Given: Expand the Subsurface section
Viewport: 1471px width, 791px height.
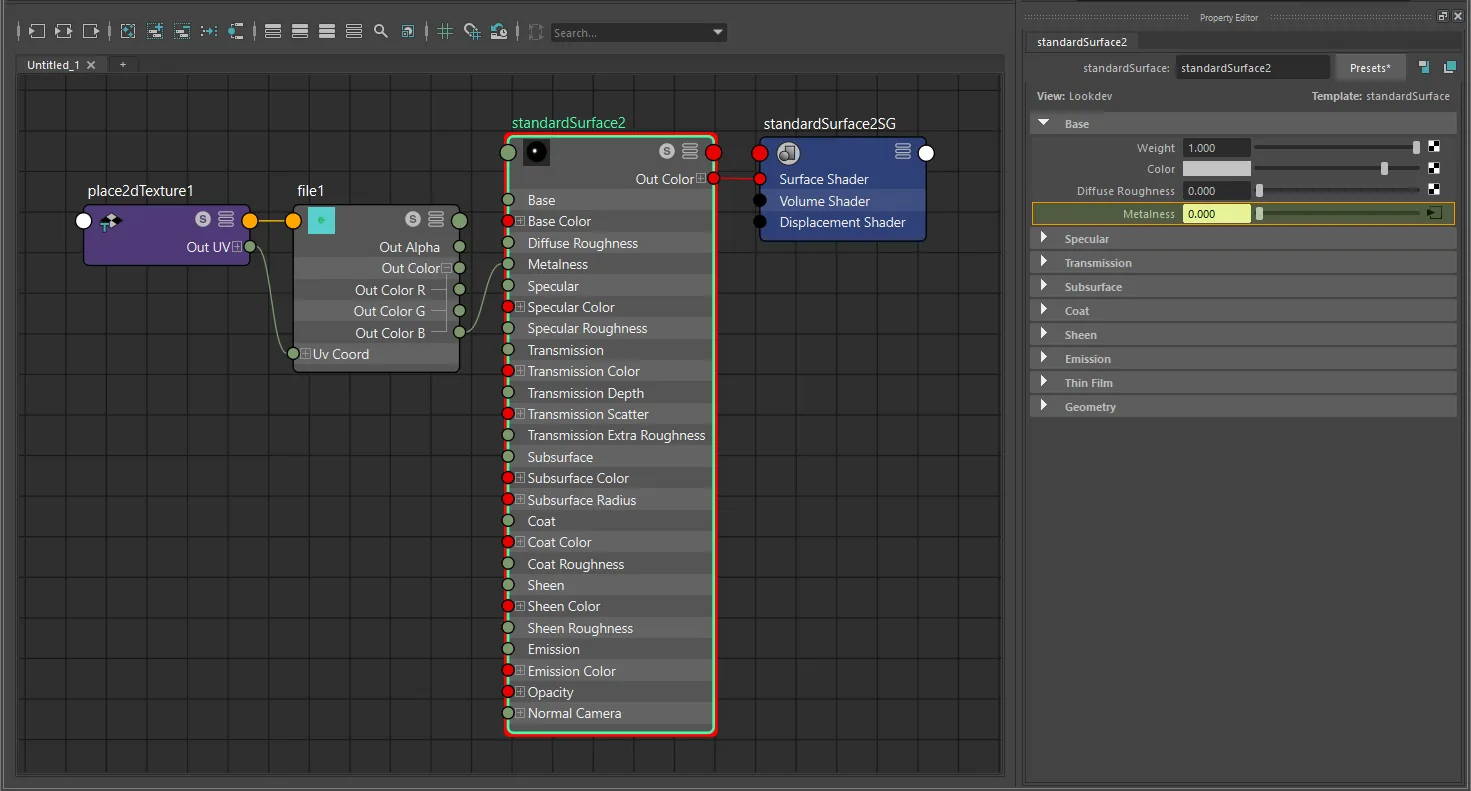Looking at the screenshot, I should [x=1044, y=287].
